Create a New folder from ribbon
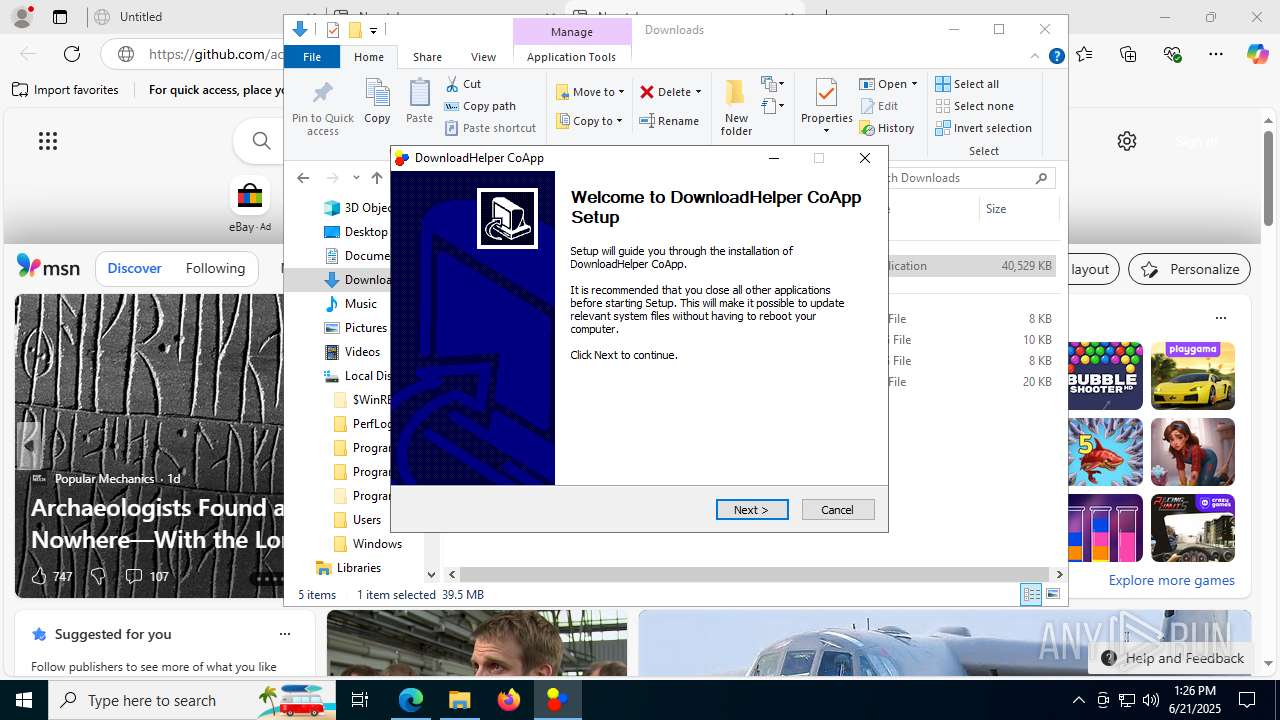This screenshot has width=1280, height=720. tap(736, 108)
